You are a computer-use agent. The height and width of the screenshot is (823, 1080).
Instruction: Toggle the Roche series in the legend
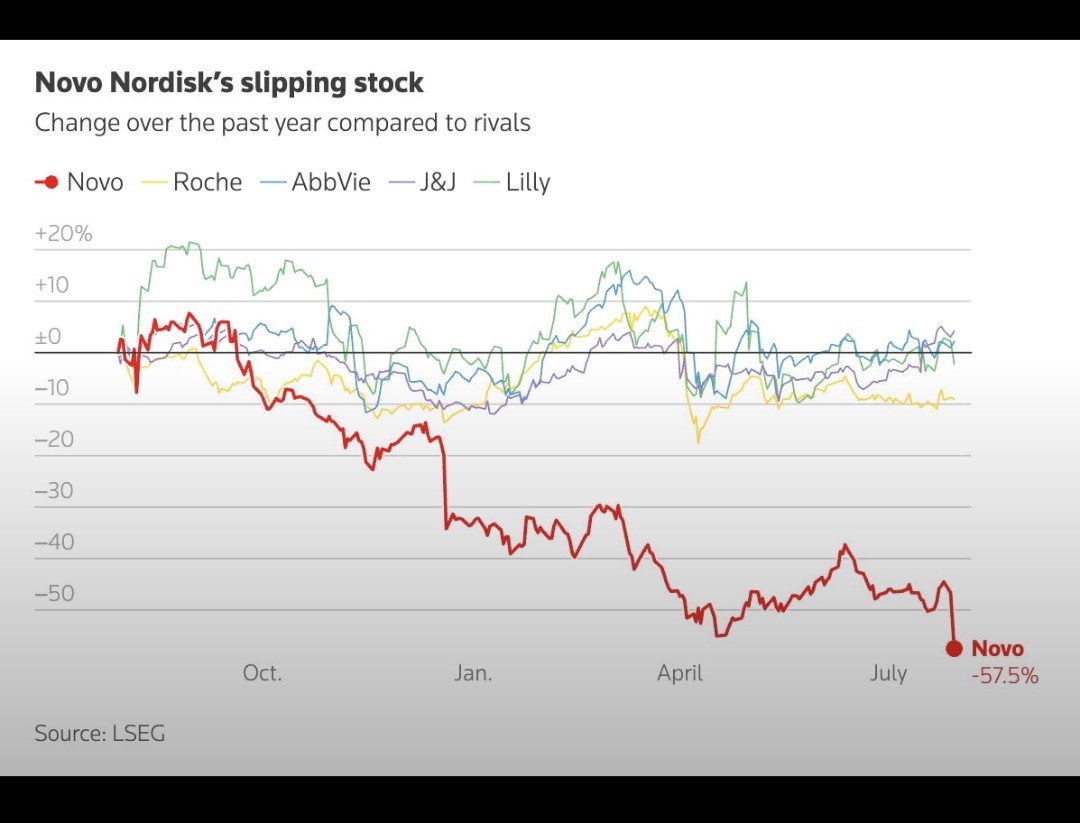(207, 182)
